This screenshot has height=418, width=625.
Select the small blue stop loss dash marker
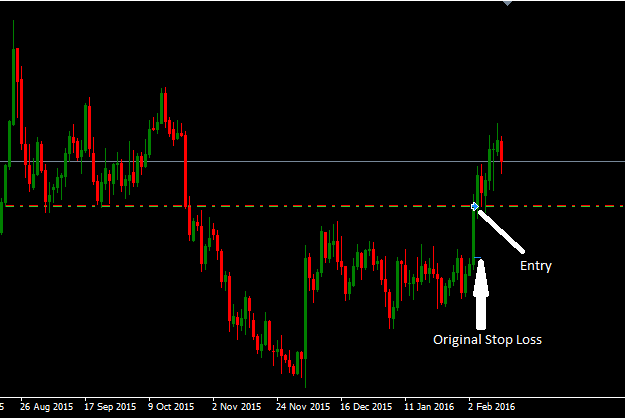point(478,258)
